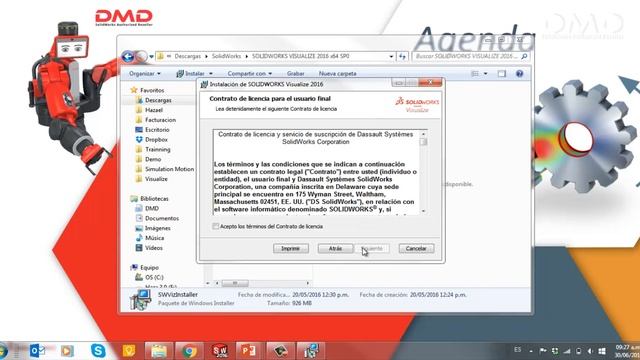Image resolution: width=640 pixels, height=360 pixels.
Task: Click the volume icon in system tray
Action: (590, 351)
